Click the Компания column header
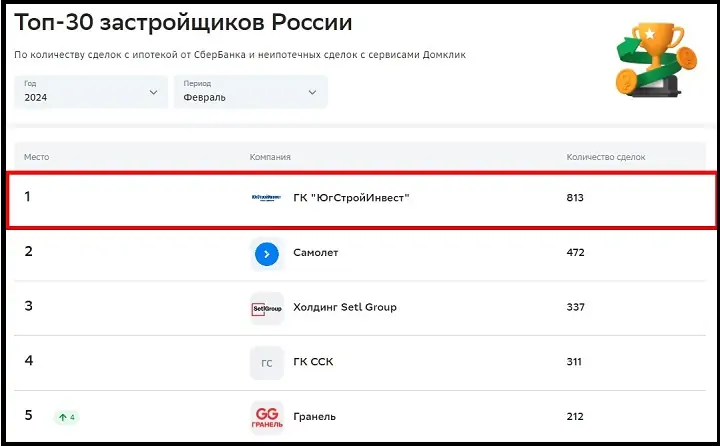This screenshot has width=720, height=446. point(270,157)
